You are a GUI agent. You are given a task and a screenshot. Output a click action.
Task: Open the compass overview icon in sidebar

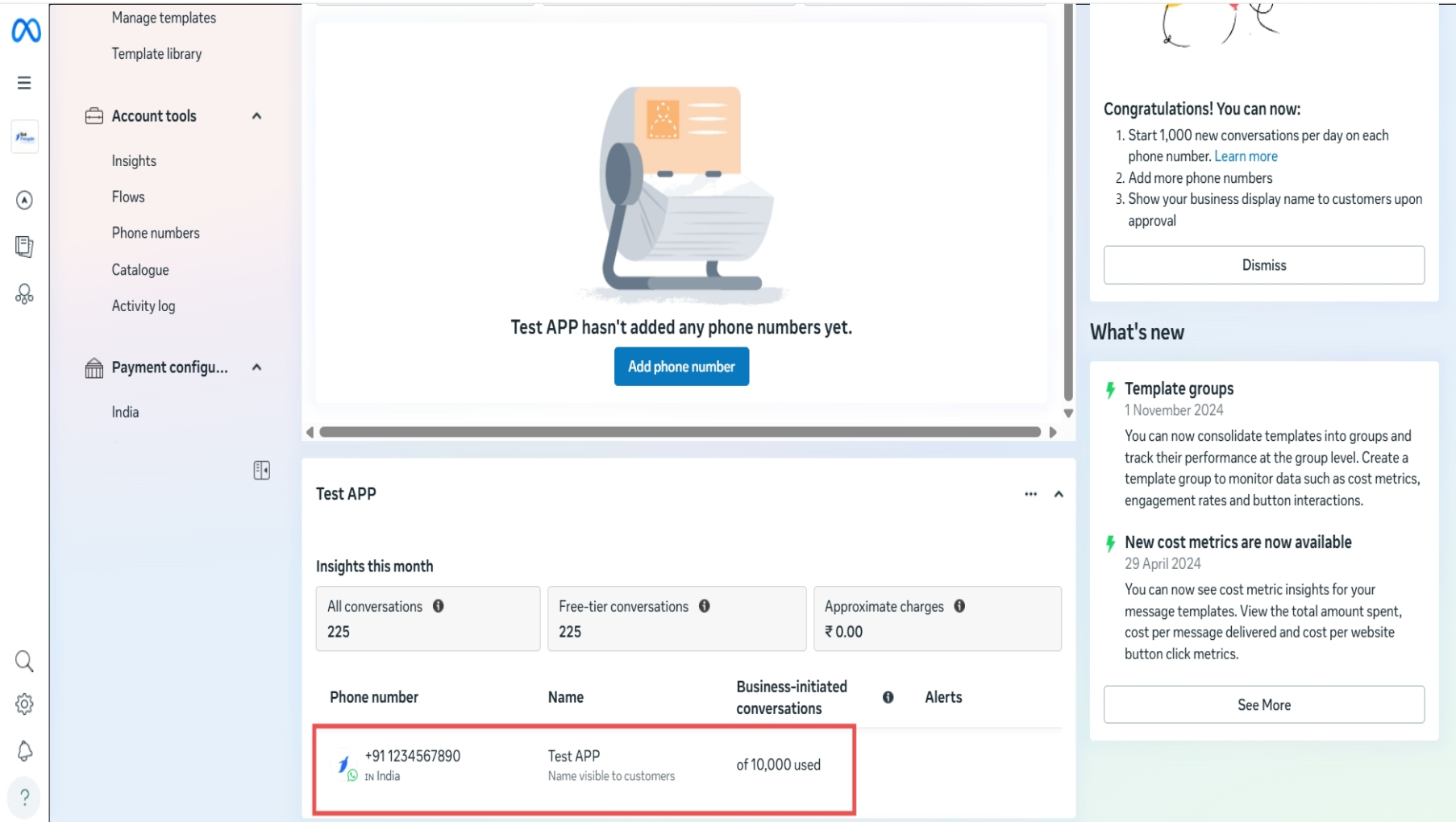tap(24, 200)
